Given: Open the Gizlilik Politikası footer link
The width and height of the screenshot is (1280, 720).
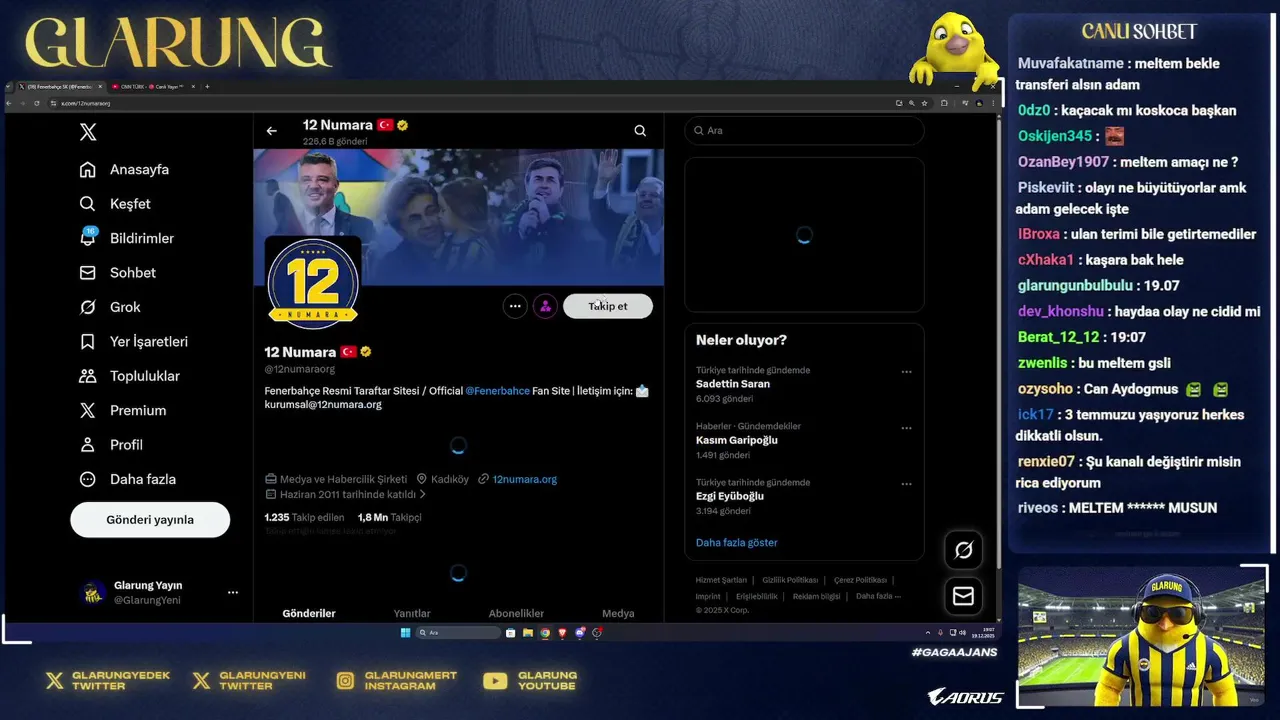Looking at the screenshot, I should (790, 580).
